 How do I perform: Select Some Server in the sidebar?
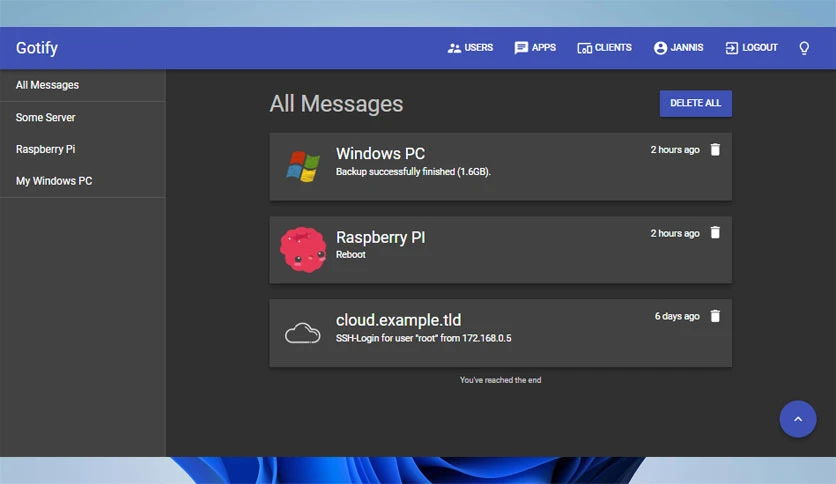[x=83, y=117]
